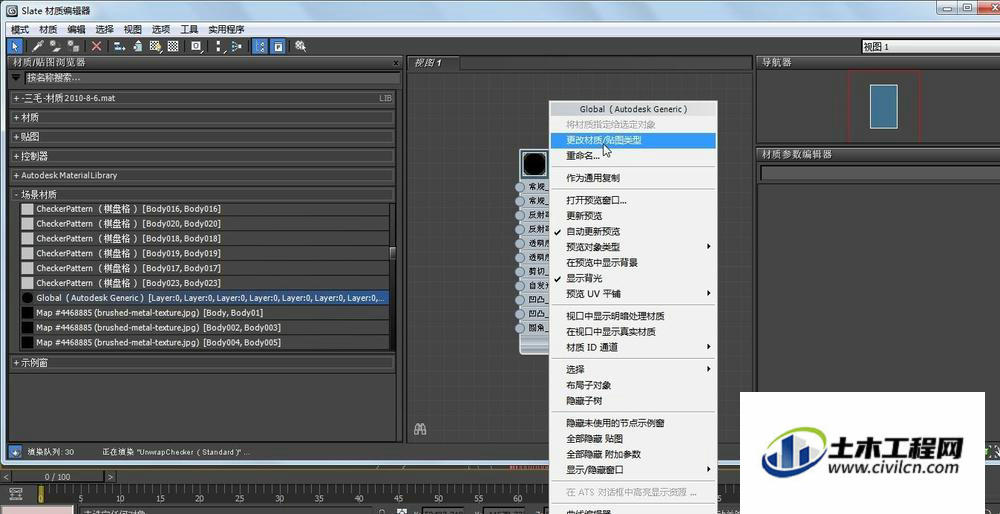Expand the 三毛-材质2010-8-6.mat library group
The width and height of the screenshot is (1000, 514).
[203, 98]
